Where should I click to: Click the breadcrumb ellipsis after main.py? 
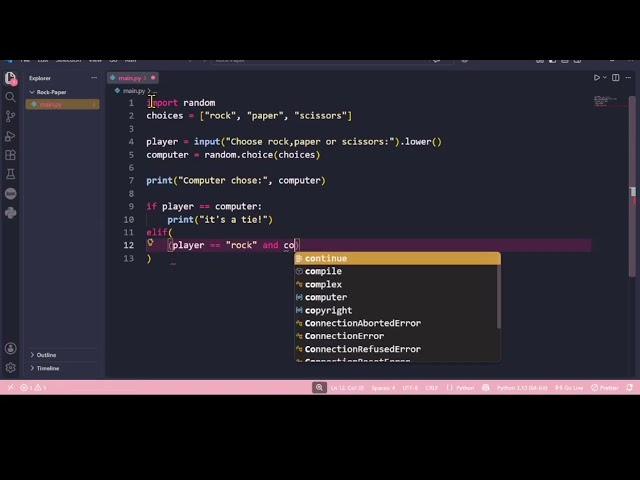155,91
